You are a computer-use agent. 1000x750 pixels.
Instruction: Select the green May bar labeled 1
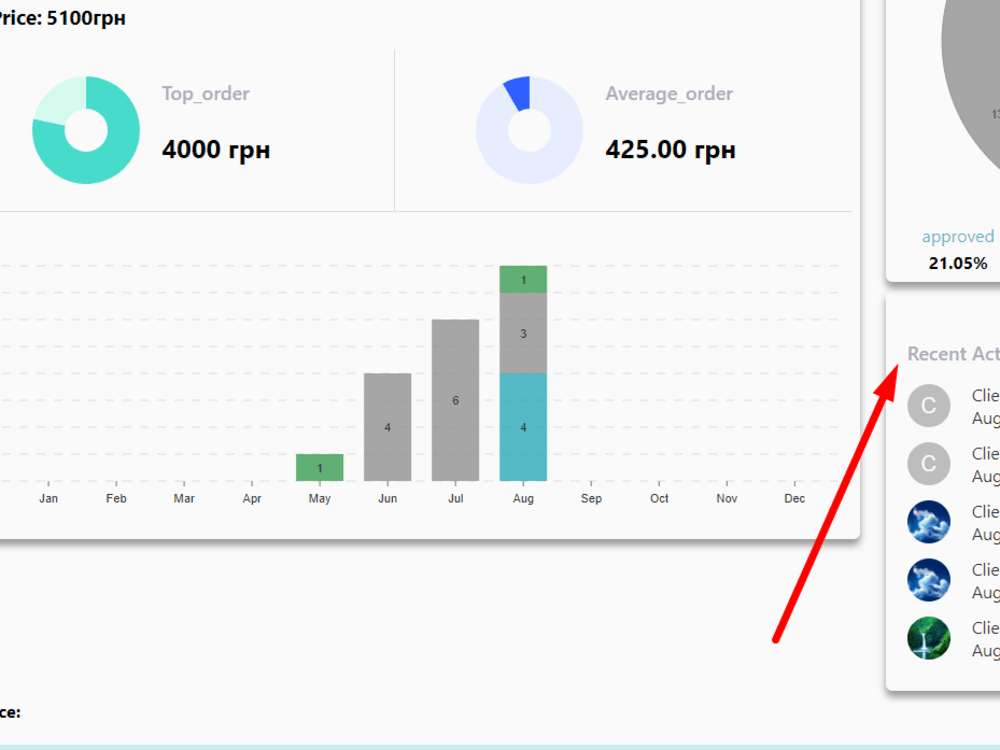[x=320, y=467]
